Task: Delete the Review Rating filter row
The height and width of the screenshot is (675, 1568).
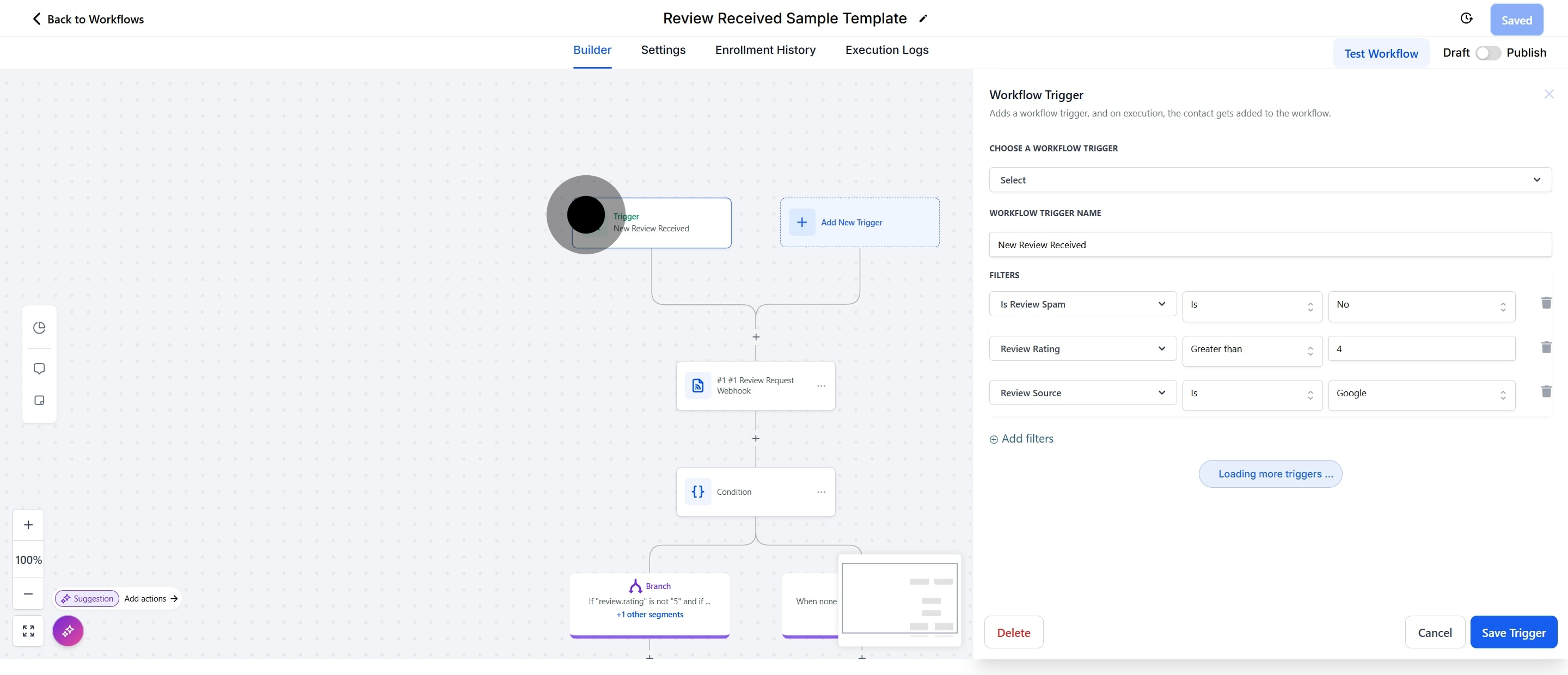Action: tap(1546, 347)
